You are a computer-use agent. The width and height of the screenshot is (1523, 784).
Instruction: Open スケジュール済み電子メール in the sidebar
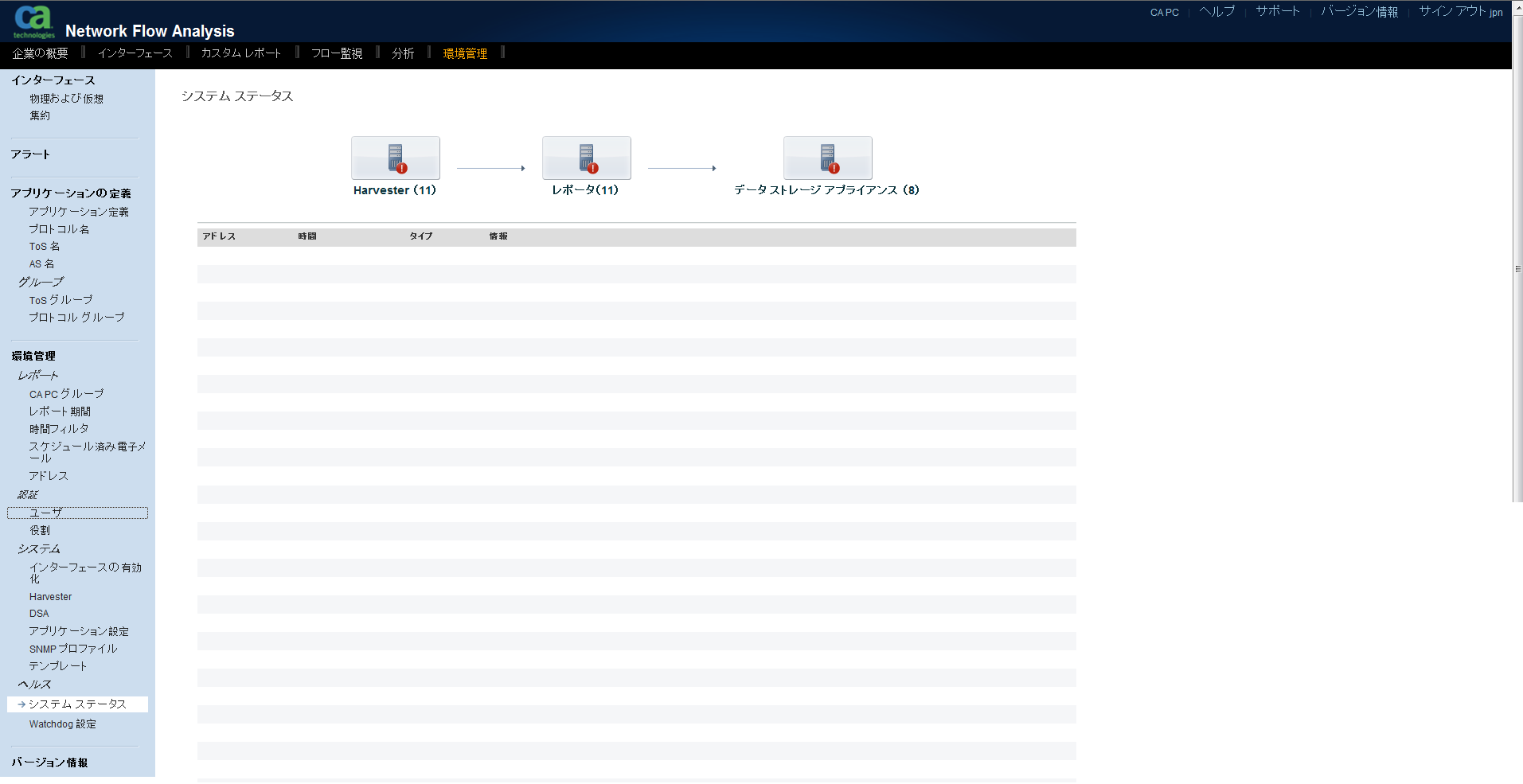[88, 452]
